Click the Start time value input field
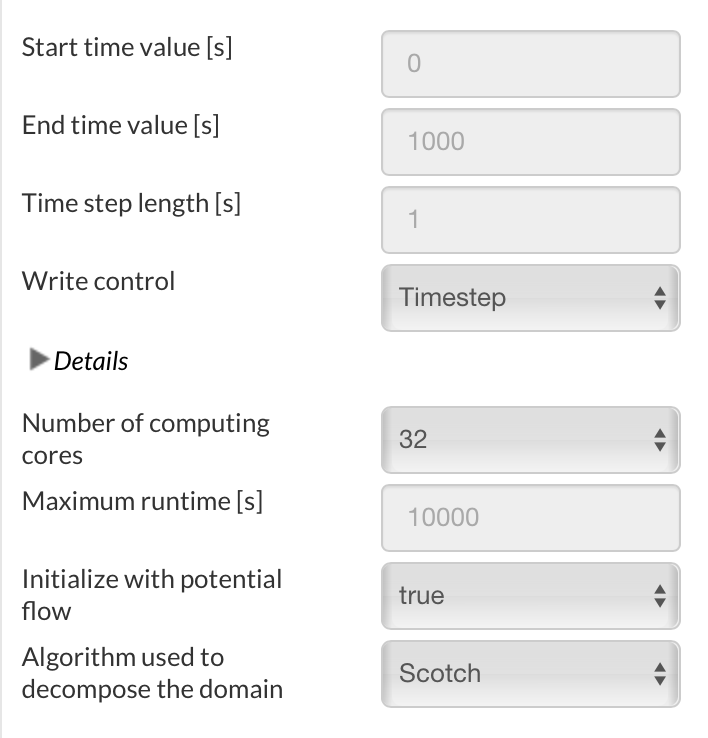 [530, 63]
